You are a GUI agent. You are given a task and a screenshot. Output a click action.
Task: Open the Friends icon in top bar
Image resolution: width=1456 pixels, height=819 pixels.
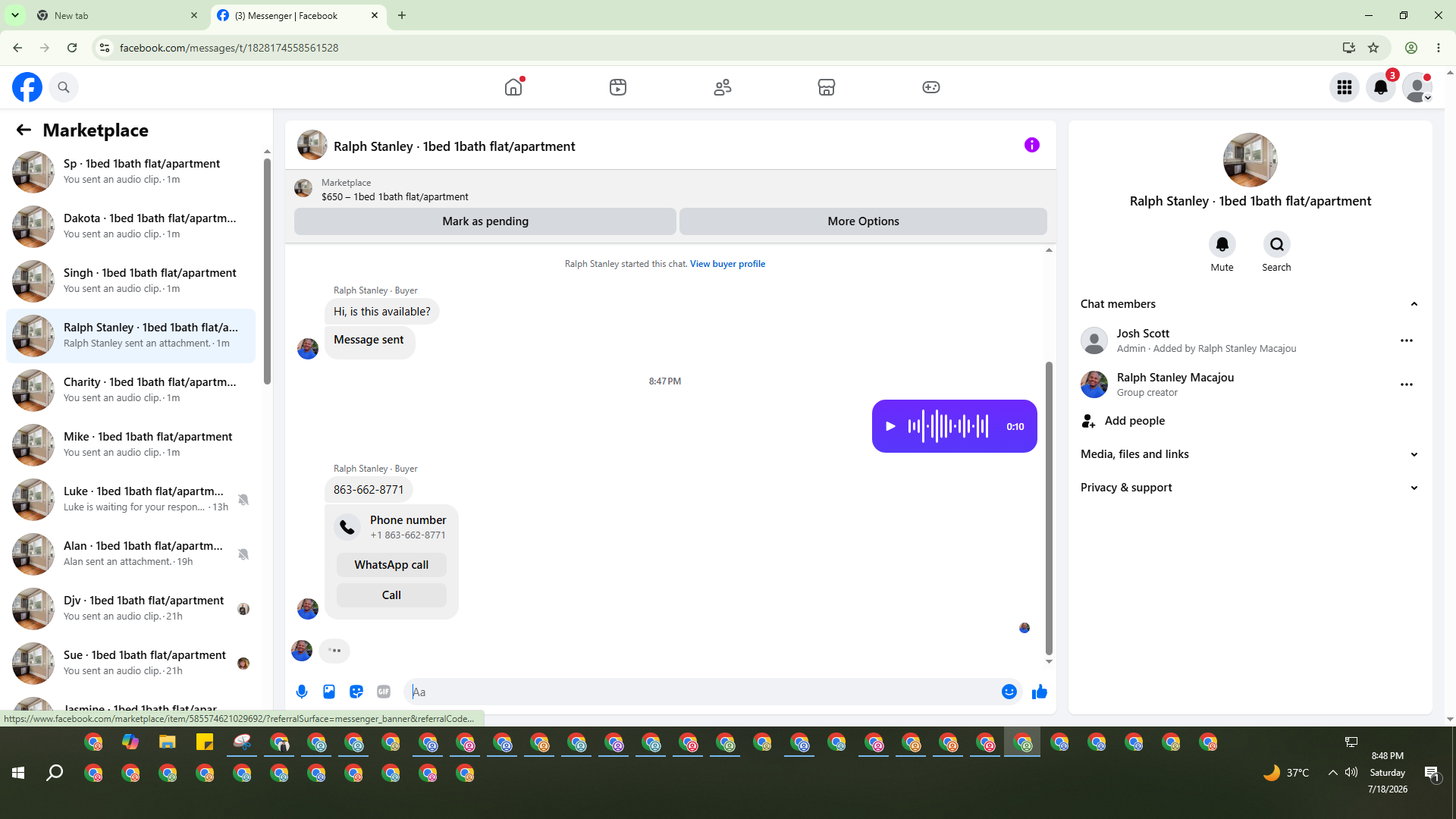click(x=723, y=87)
